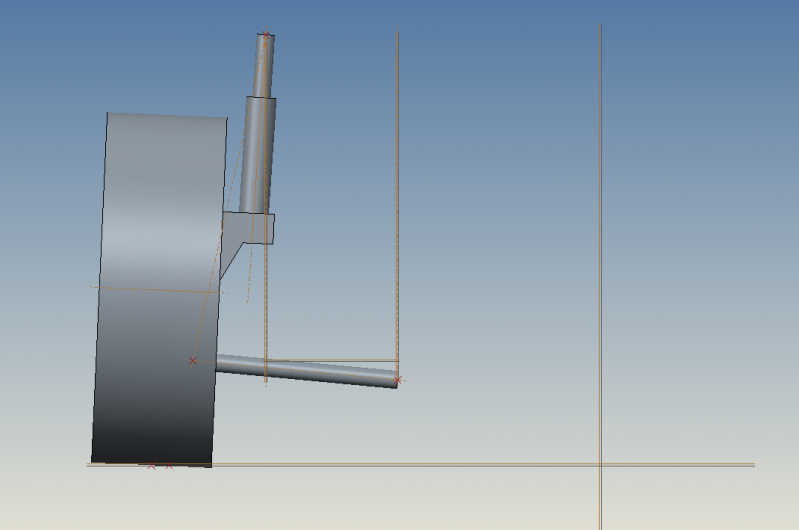Pick the right red point under the wheel
The width and height of the screenshot is (799, 530).
pos(169,465)
